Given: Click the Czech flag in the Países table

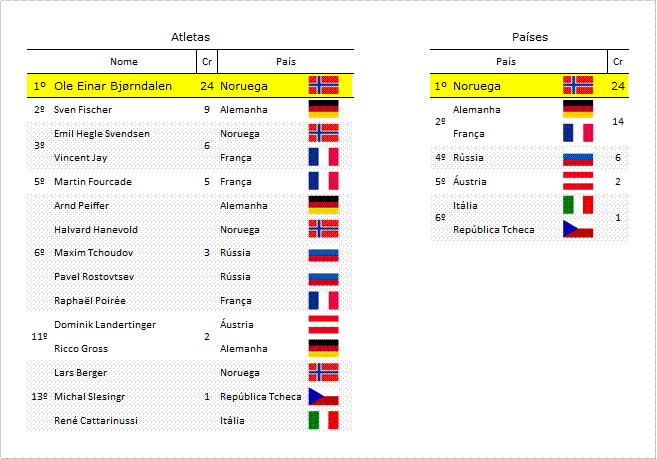Looking at the screenshot, I should 578,229.
